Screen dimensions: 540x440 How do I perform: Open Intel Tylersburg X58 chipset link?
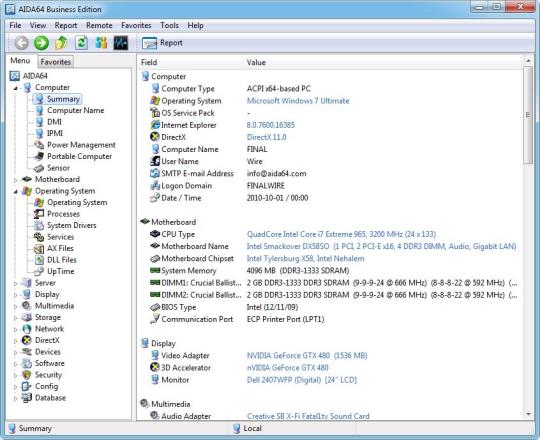tap(305, 259)
